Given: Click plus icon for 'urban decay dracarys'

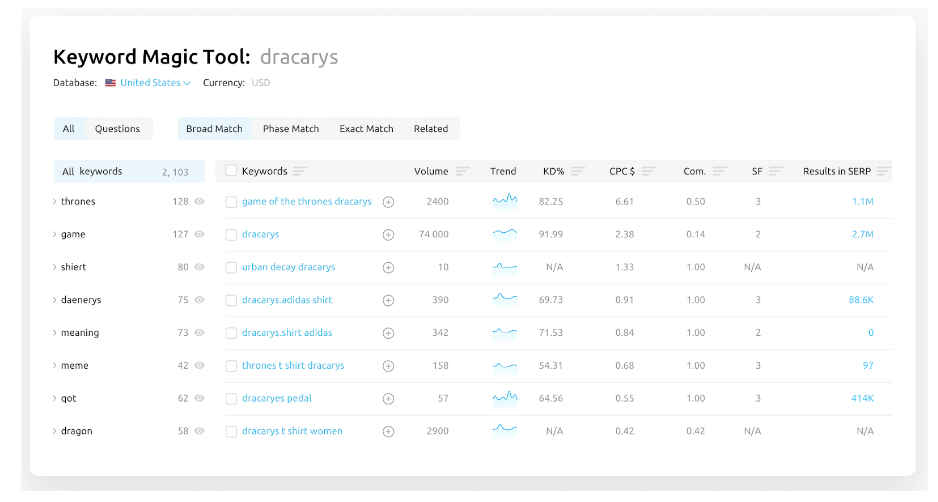Looking at the screenshot, I should [x=388, y=268].
